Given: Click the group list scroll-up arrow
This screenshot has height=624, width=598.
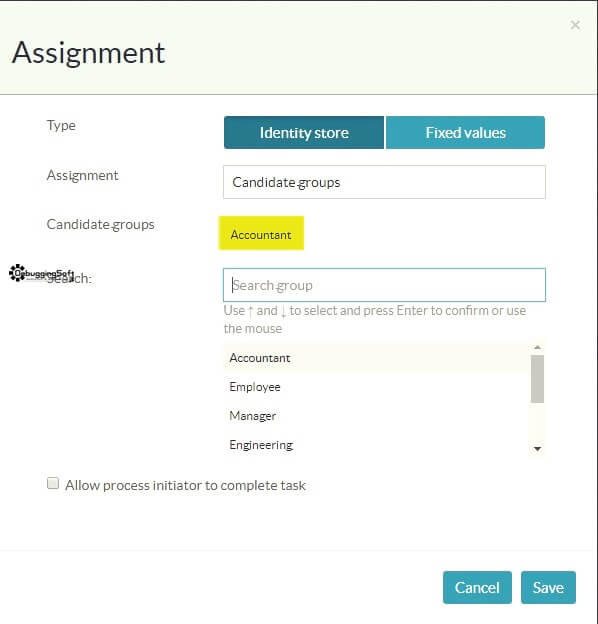Looking at the screenshot, I should 537,347.
